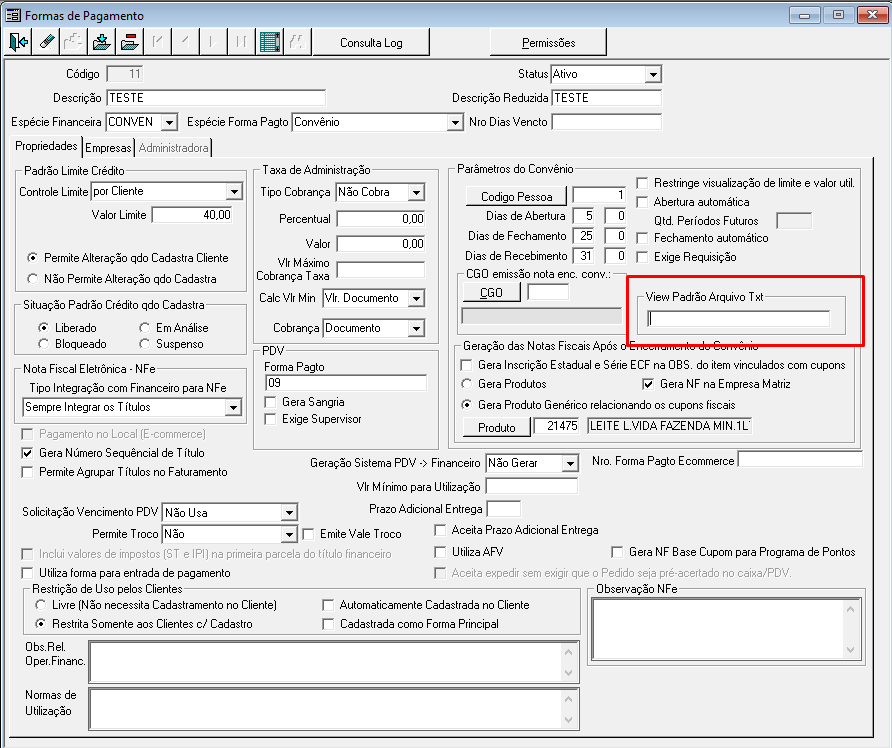Open Espécie Financeira dropdown
Screen dimensions: 892x748
[x=169, y=122]
